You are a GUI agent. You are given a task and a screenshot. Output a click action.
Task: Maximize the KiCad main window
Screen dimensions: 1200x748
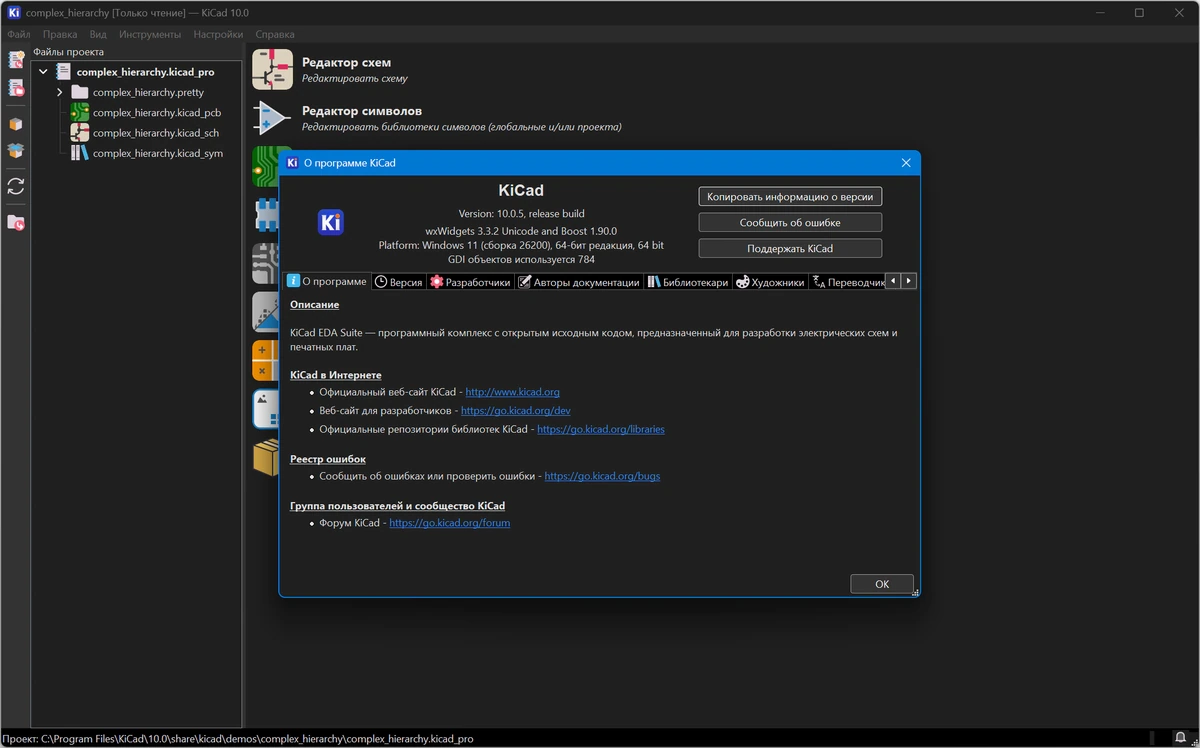coord(1139,13)
